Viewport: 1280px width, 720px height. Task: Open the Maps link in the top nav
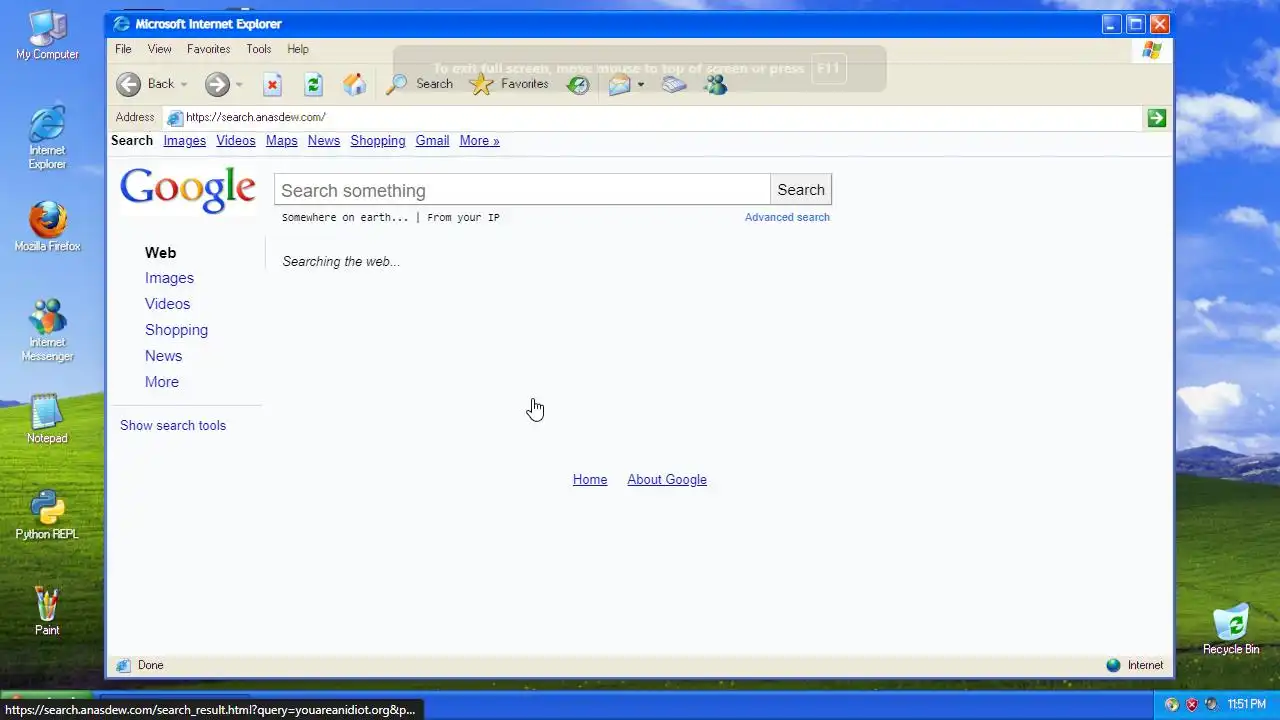point(282,141)
